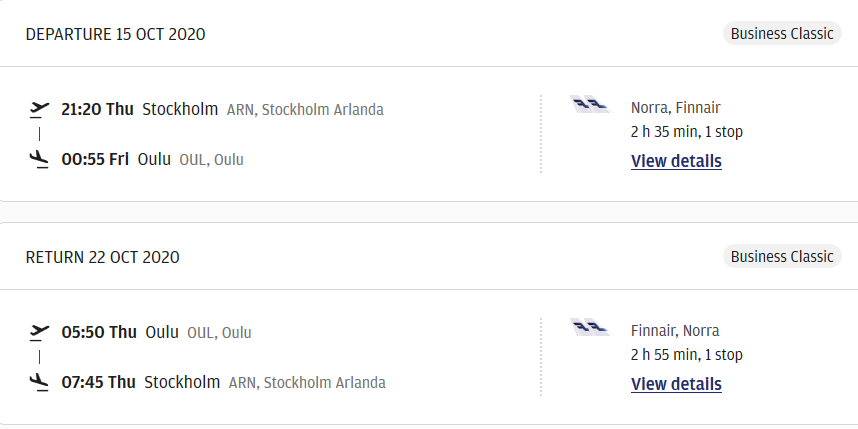
Task: Click the departure flight landing plane icon
Action: [x=39, y=160]
